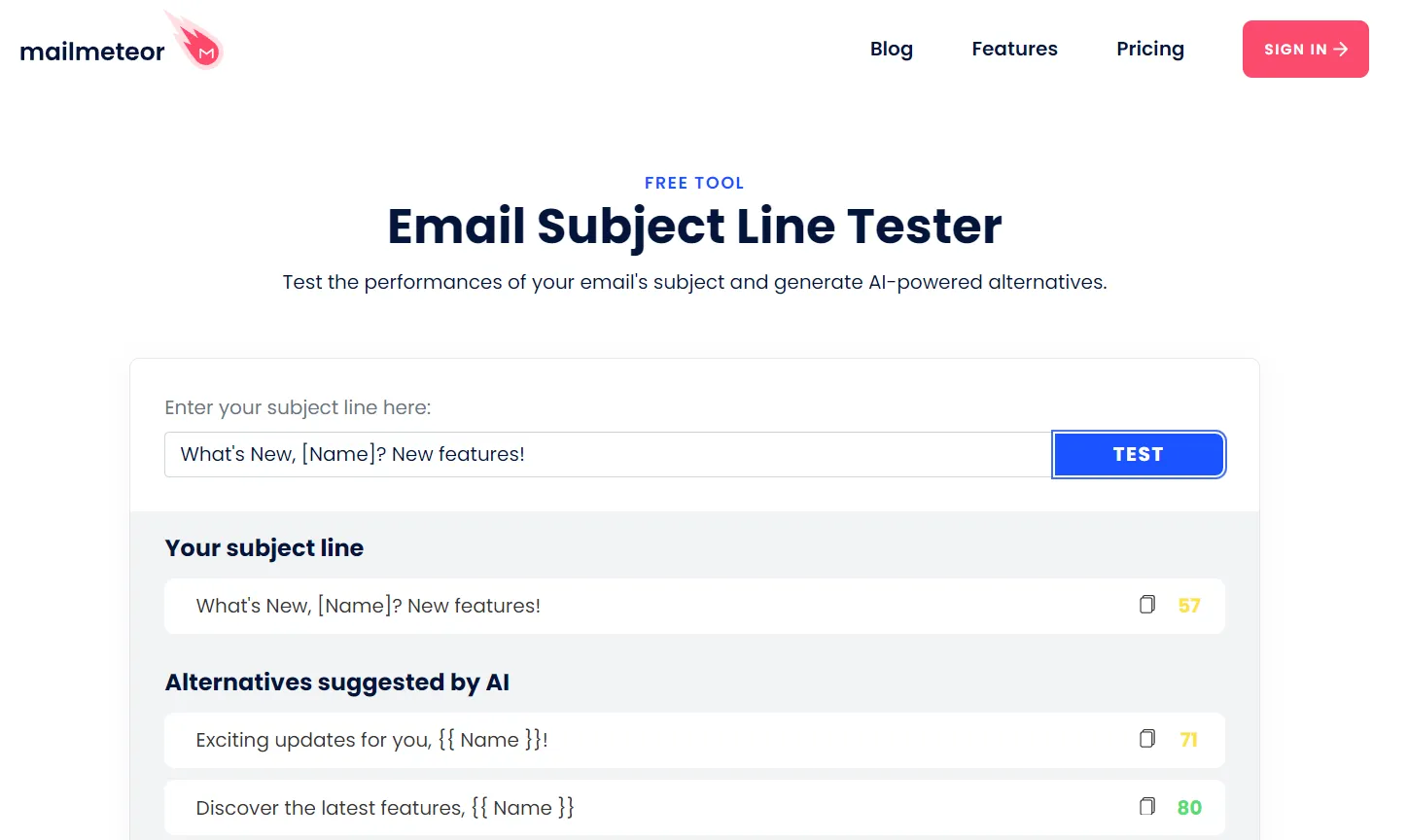Click the mailmeteor wordmark text
This screenshot has height=840, width=1408.
coord(92,52)
